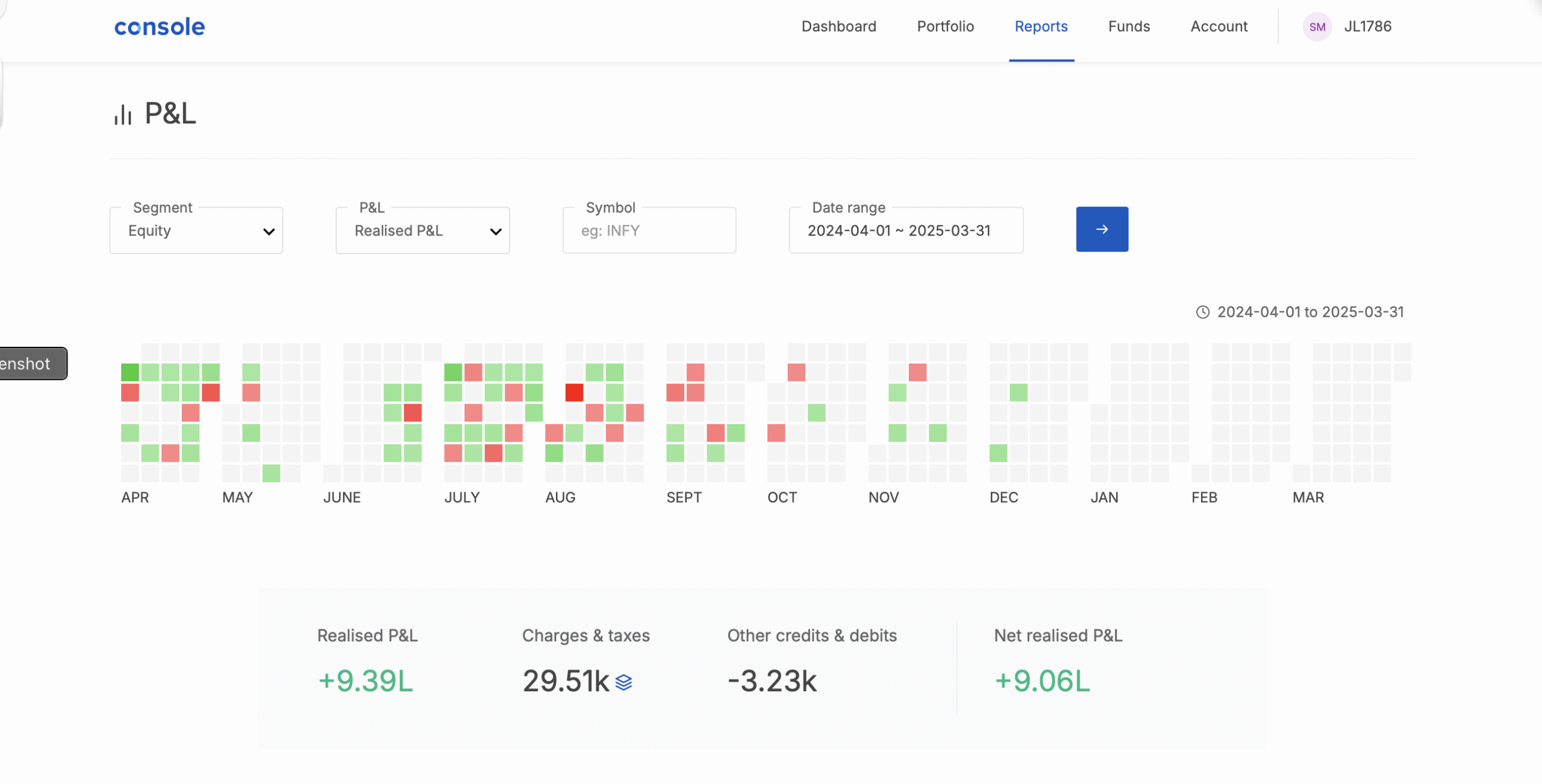Click the bright red heatmap cell in August

pos(574,393)
